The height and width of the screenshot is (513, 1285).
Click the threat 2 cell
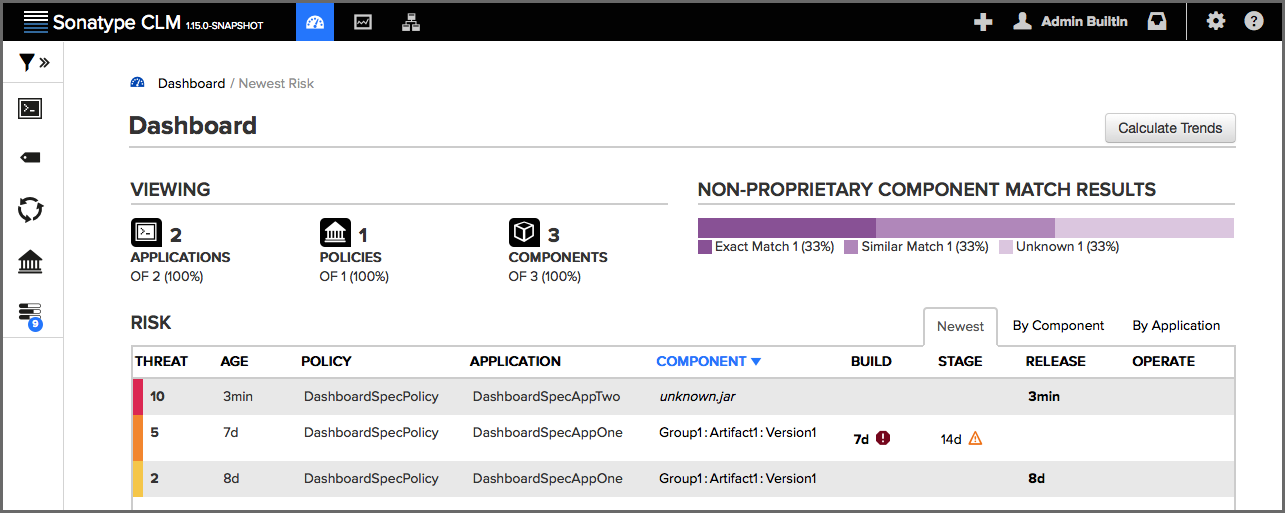pyautogui.click(x=154, y=478)
